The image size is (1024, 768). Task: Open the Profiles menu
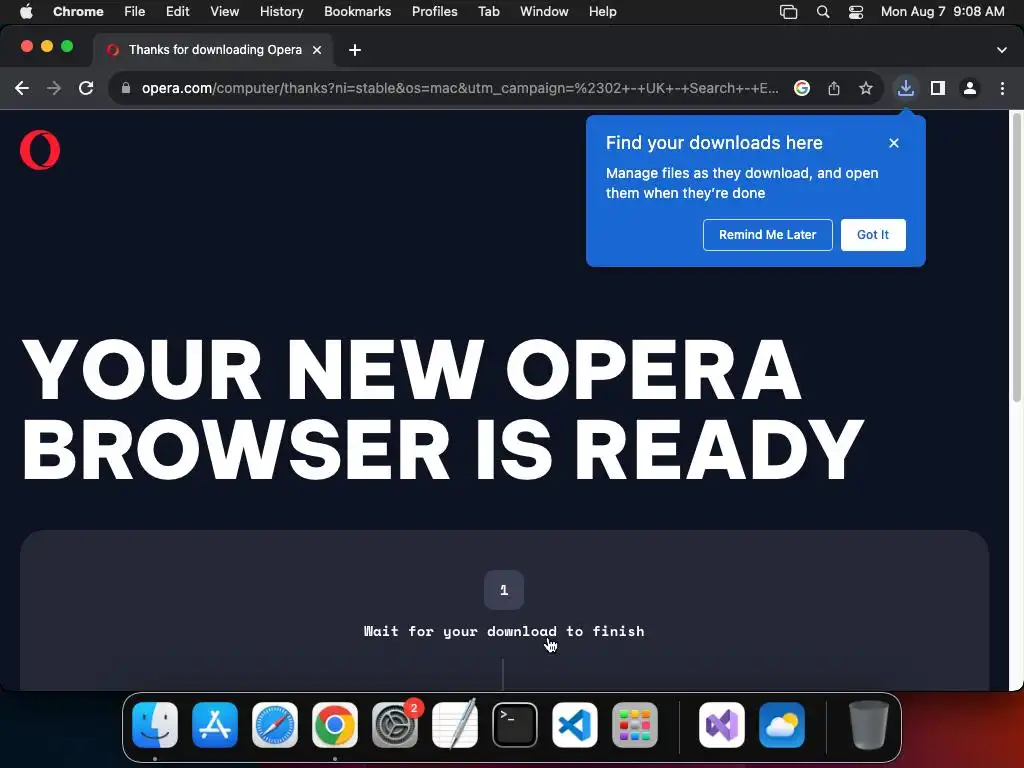[x=434, y=12]
